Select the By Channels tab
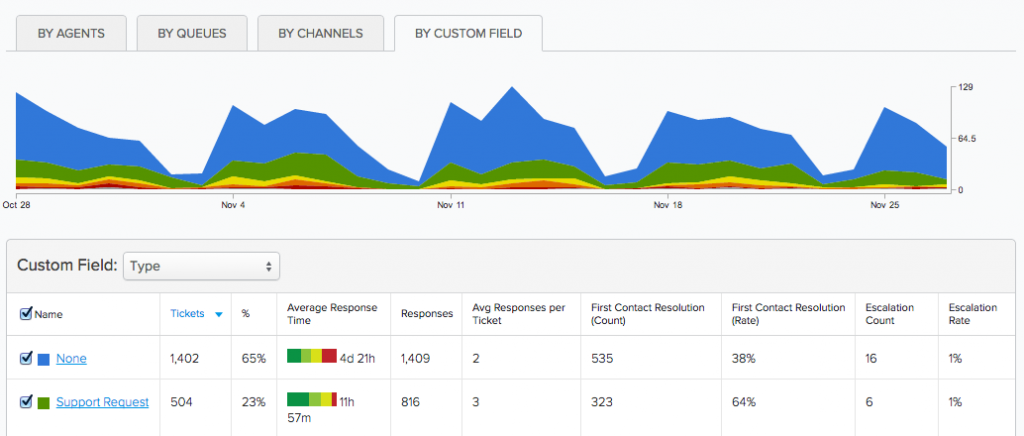The width and height of the screenshot is (1024, 436). tap(321, 33)
